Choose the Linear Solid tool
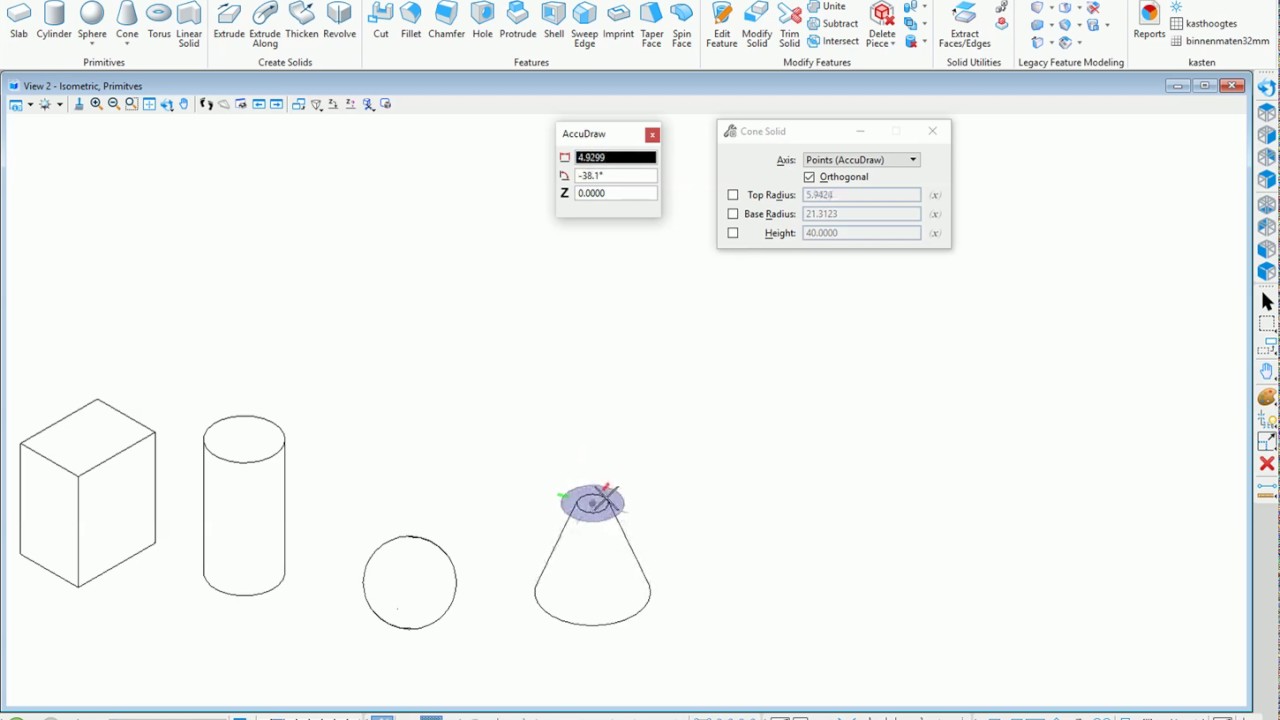Image resolution: width=1280 pixels, height=720 pixels. point(189,24)
